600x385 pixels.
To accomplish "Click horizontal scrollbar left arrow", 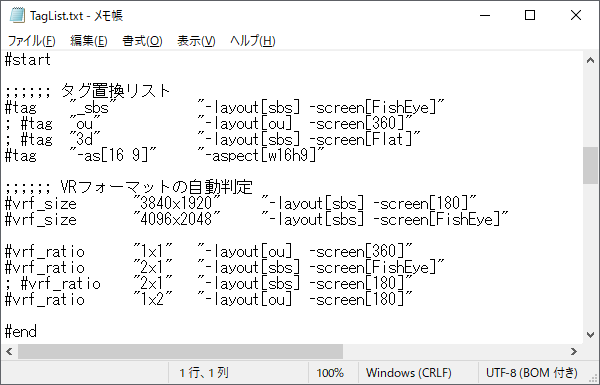I will click(x=9, y=351).
